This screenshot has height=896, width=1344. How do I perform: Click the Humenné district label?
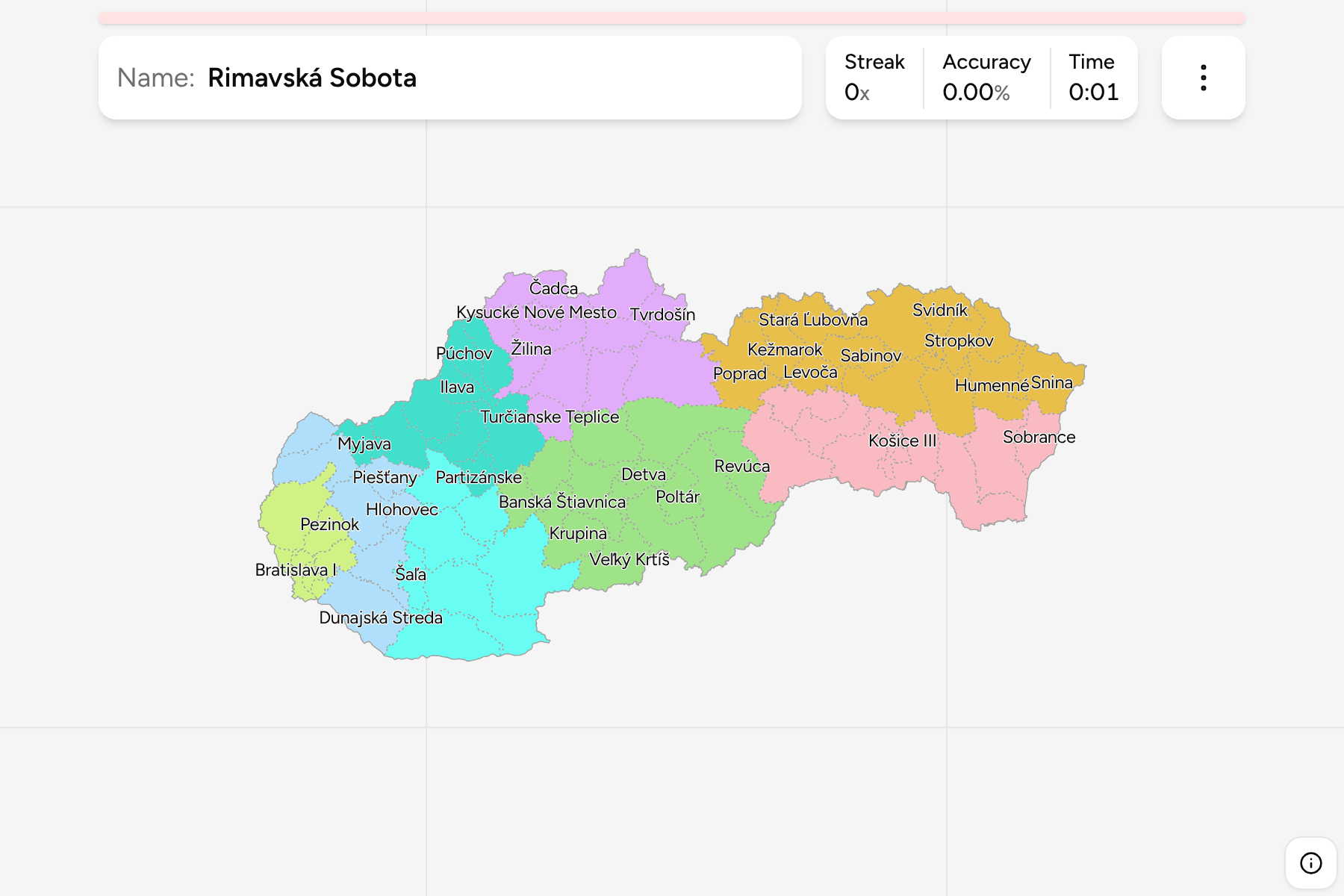click(992, 385)
